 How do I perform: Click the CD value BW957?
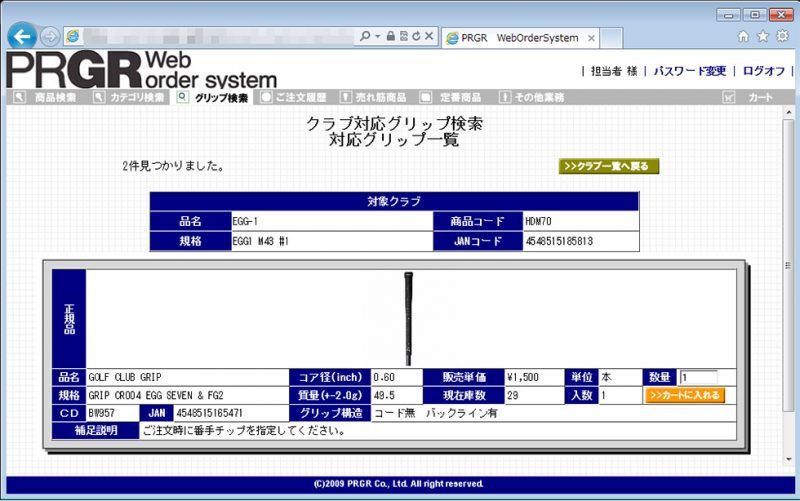pos(102,413)
